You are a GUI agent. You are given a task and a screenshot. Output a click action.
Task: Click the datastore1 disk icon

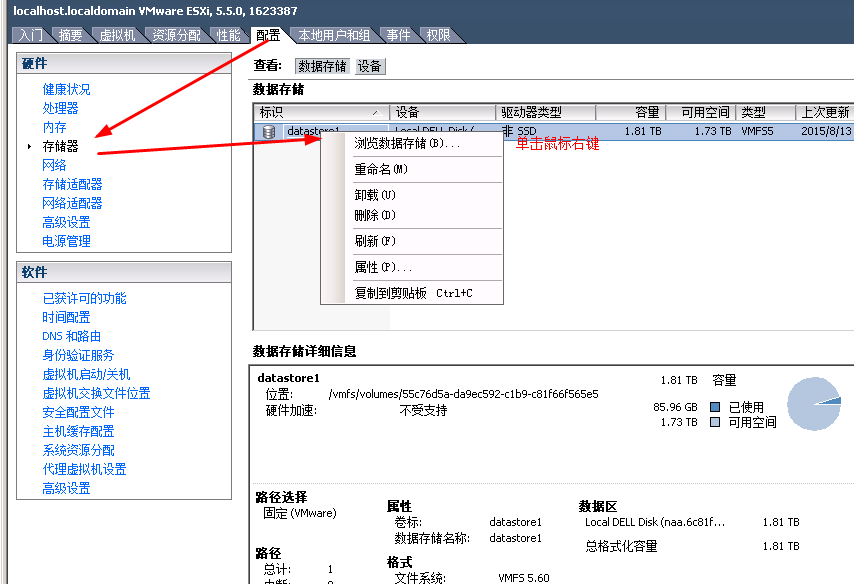269,131
